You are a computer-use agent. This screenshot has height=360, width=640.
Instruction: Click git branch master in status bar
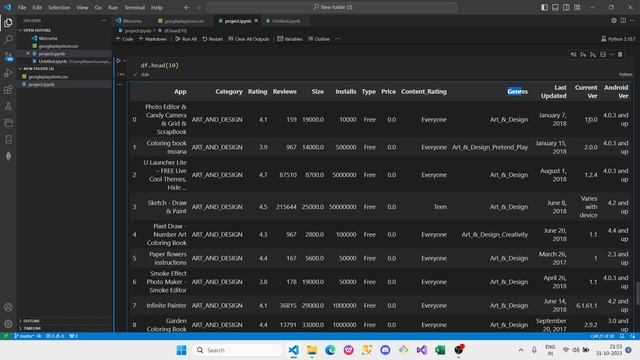click(x=24, y=336)
